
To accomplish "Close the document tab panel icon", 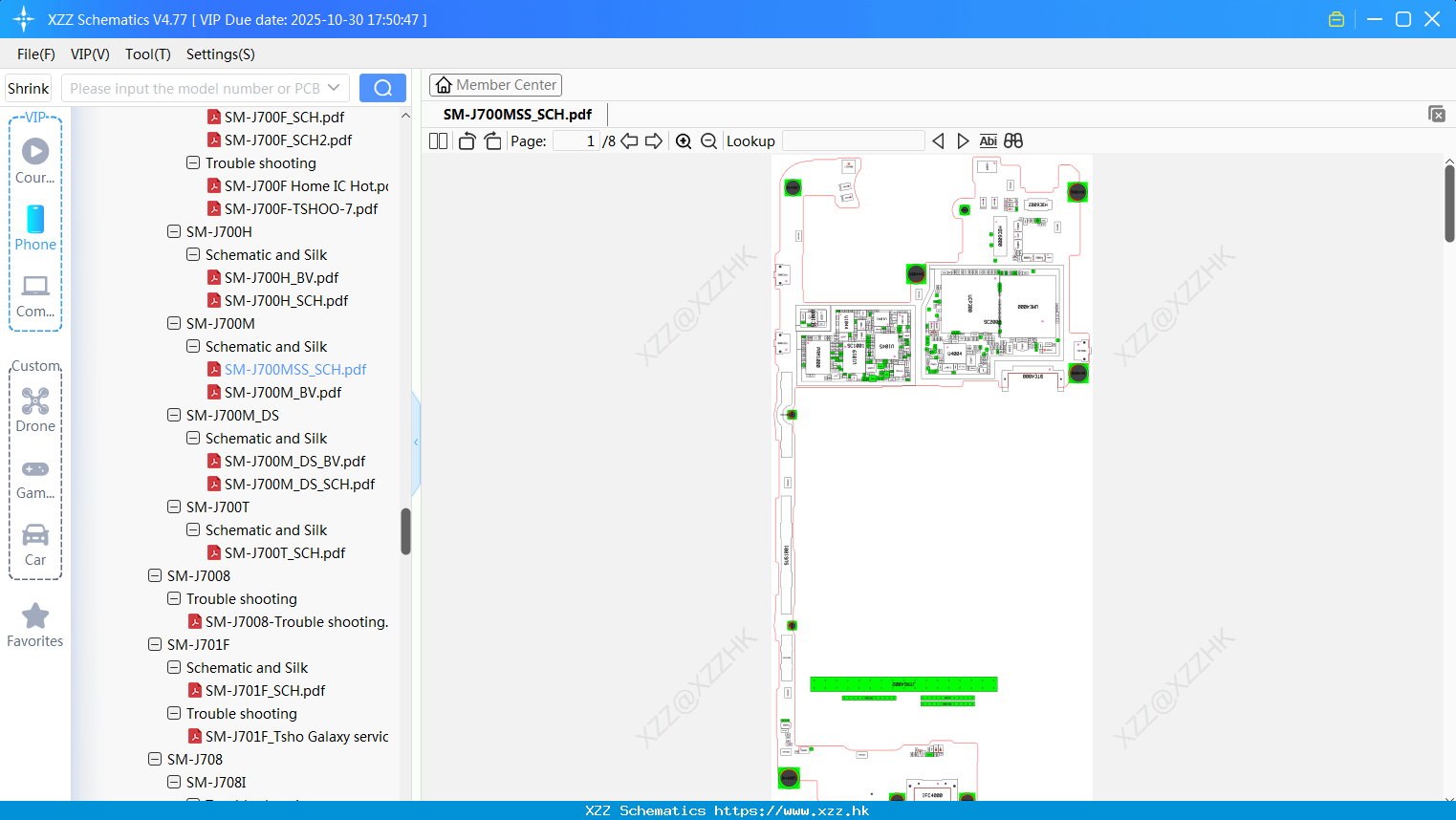I will 1436,114.
